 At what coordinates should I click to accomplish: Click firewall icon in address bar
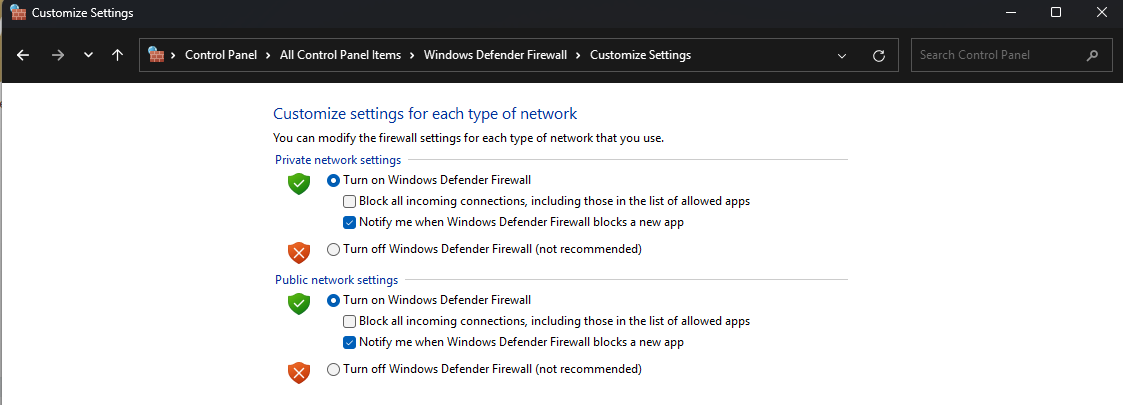coord(157,55)
